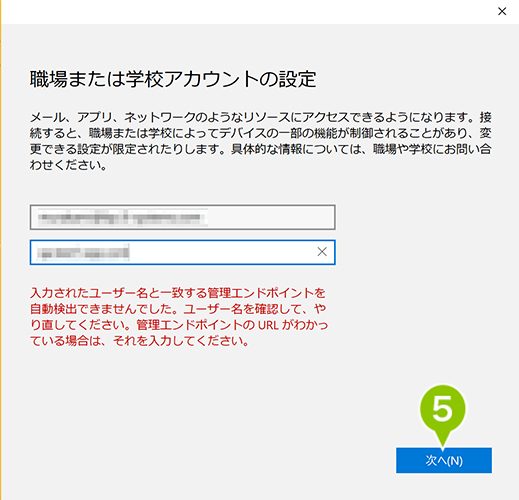The height and width of the screenshot is (500, 519).
Task: Click the blurred password text in second field
Action: 83,252
